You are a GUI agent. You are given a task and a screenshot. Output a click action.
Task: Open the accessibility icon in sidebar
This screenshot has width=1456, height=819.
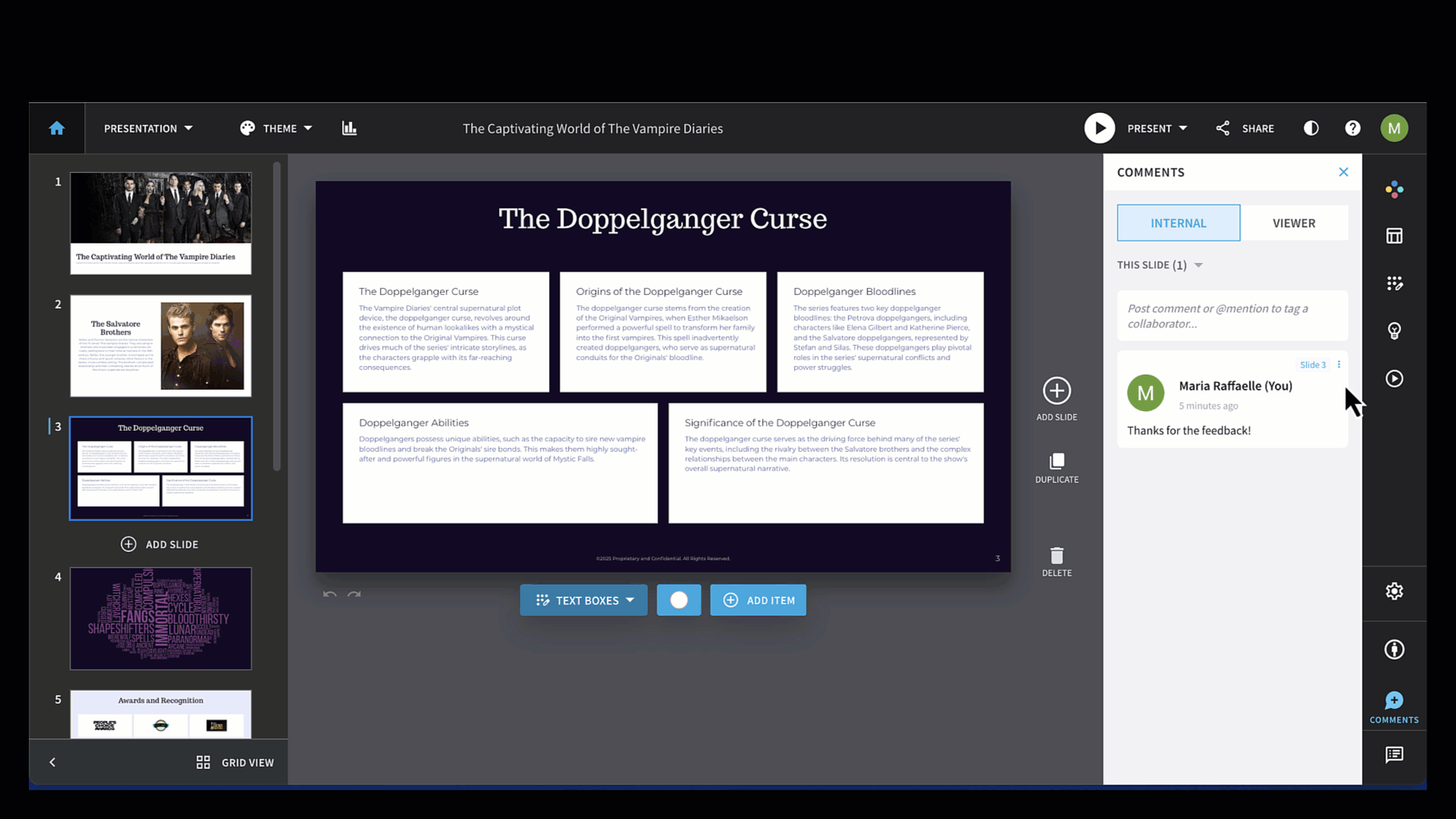[1394, 649]
